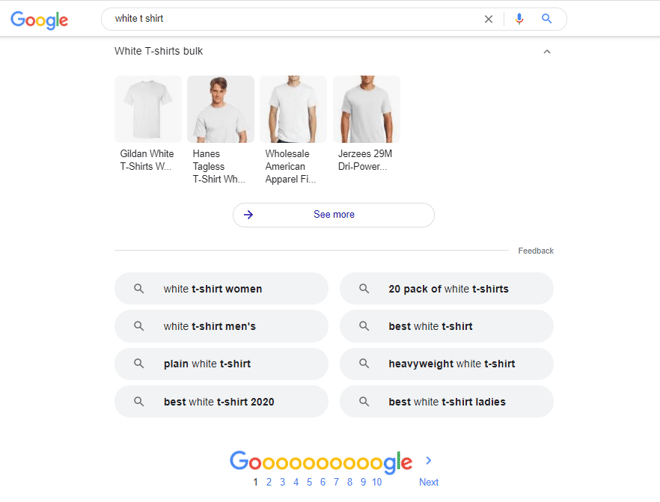Click next-page chevron beside Gooooogle logo
The width and height of the screenshot is (660, 502).
coord(428,460)
